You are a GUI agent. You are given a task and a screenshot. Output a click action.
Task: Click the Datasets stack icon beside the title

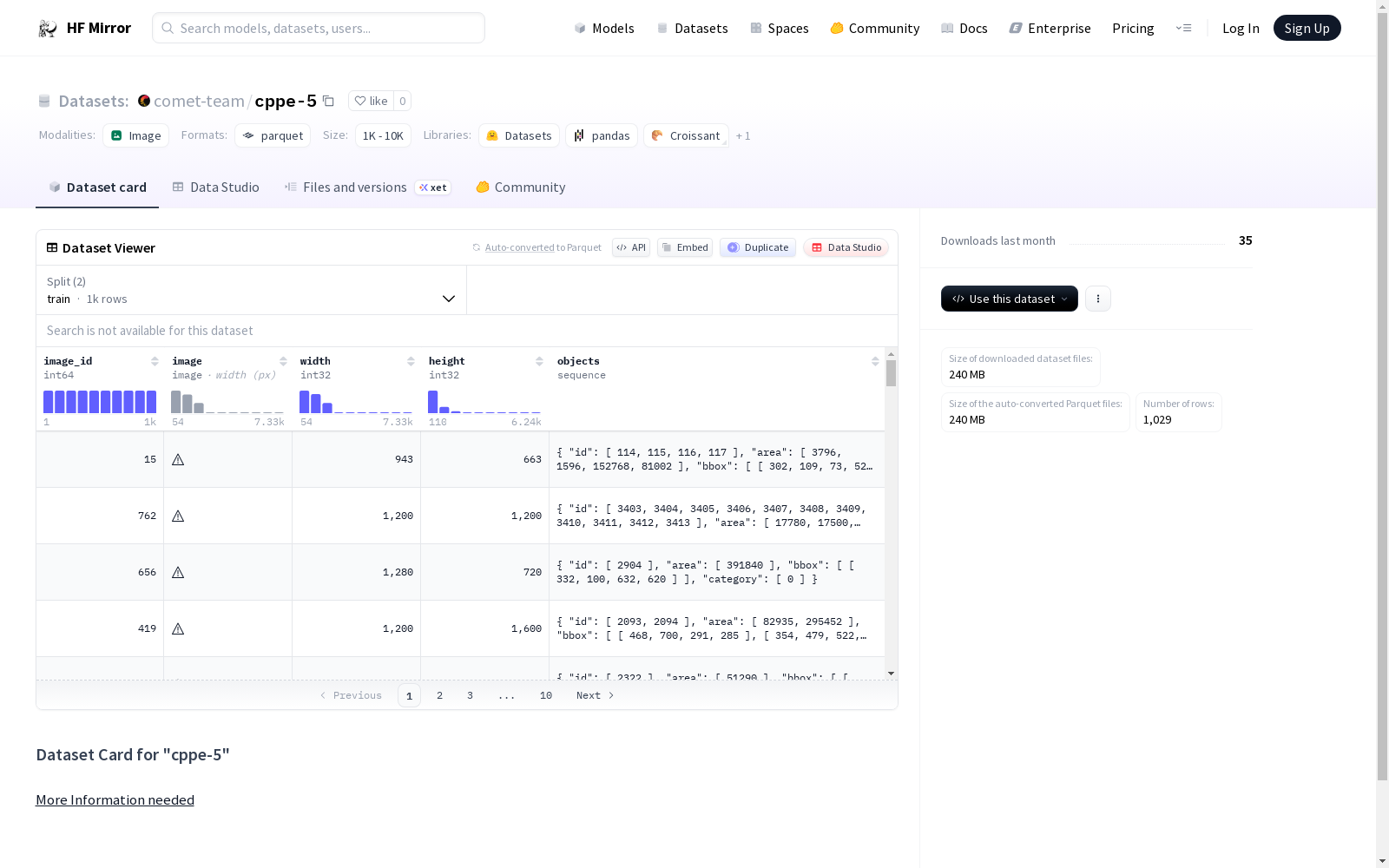(44, 102)
